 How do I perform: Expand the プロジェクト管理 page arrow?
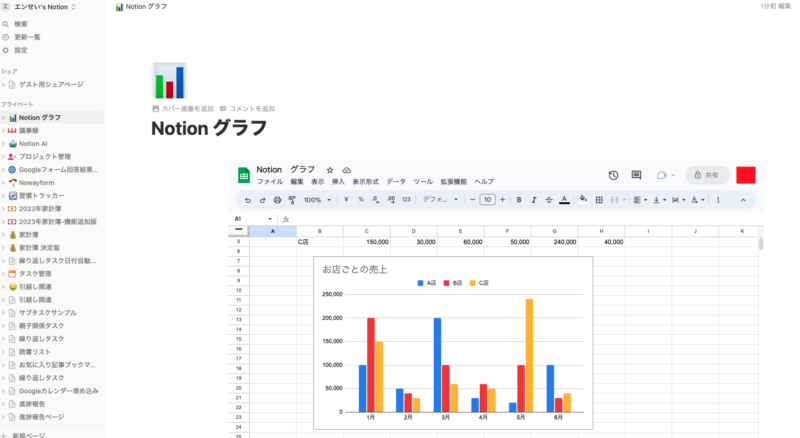tap(3, 157)
